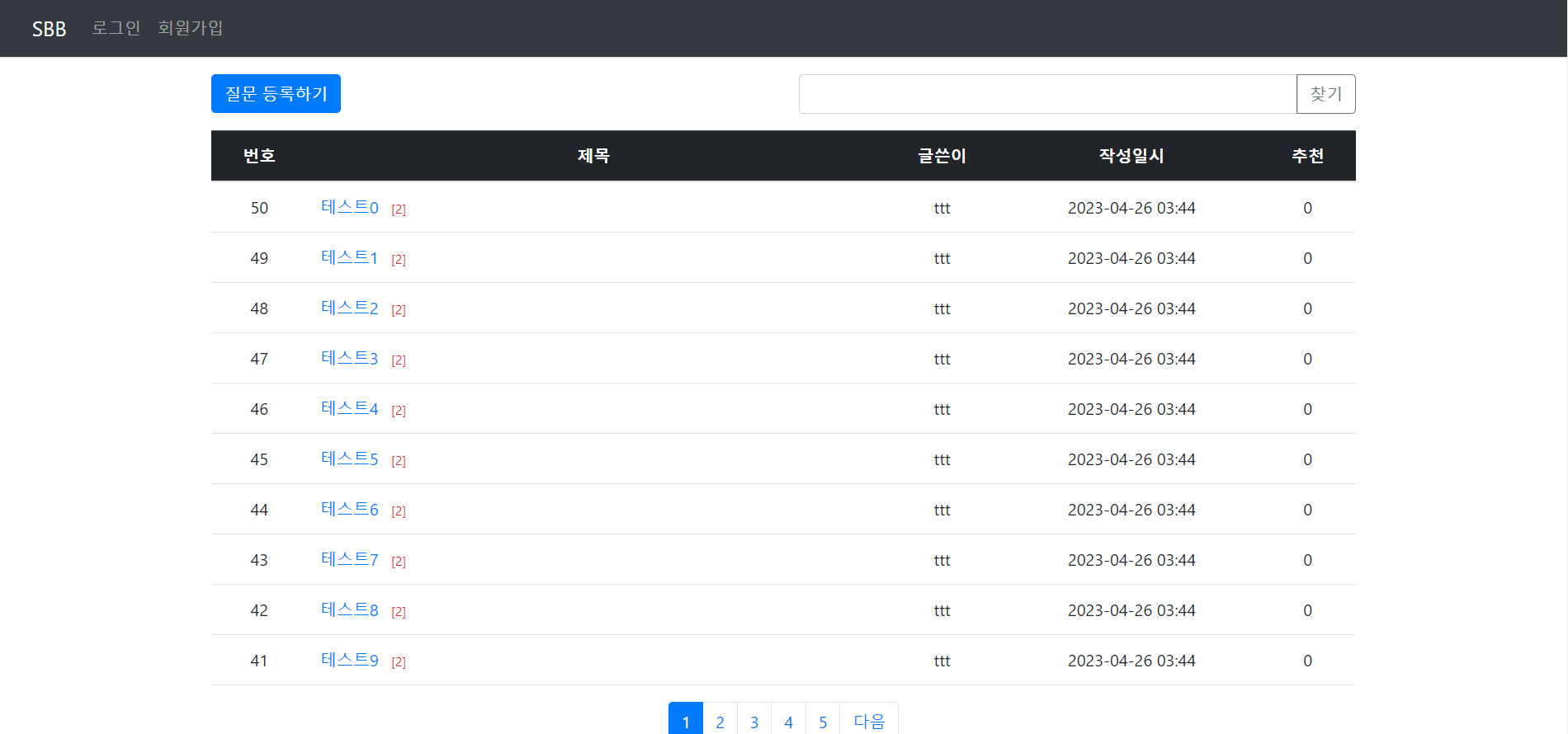
Task: Open the 테스트1 question link
Action: click(x=350, y=257)
